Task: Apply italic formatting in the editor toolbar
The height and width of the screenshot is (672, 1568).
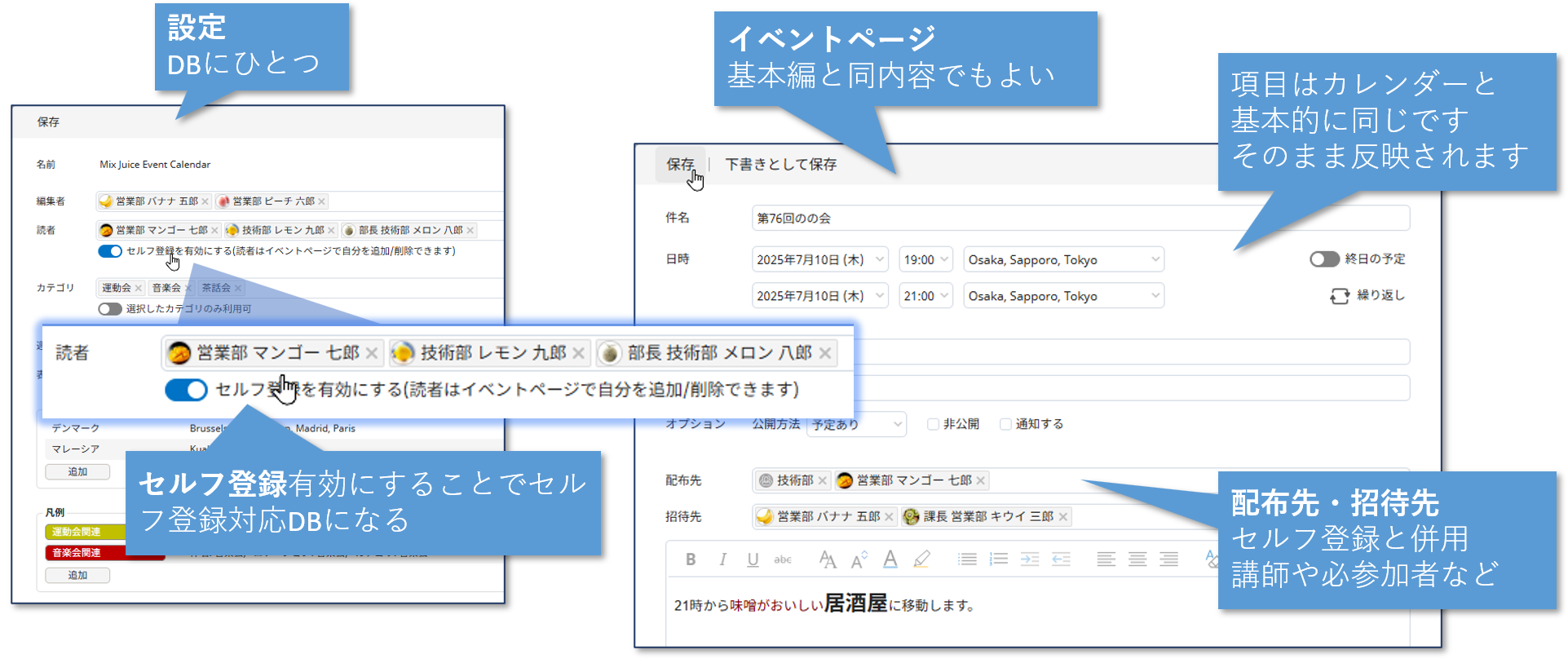Action: pos(722,559)
